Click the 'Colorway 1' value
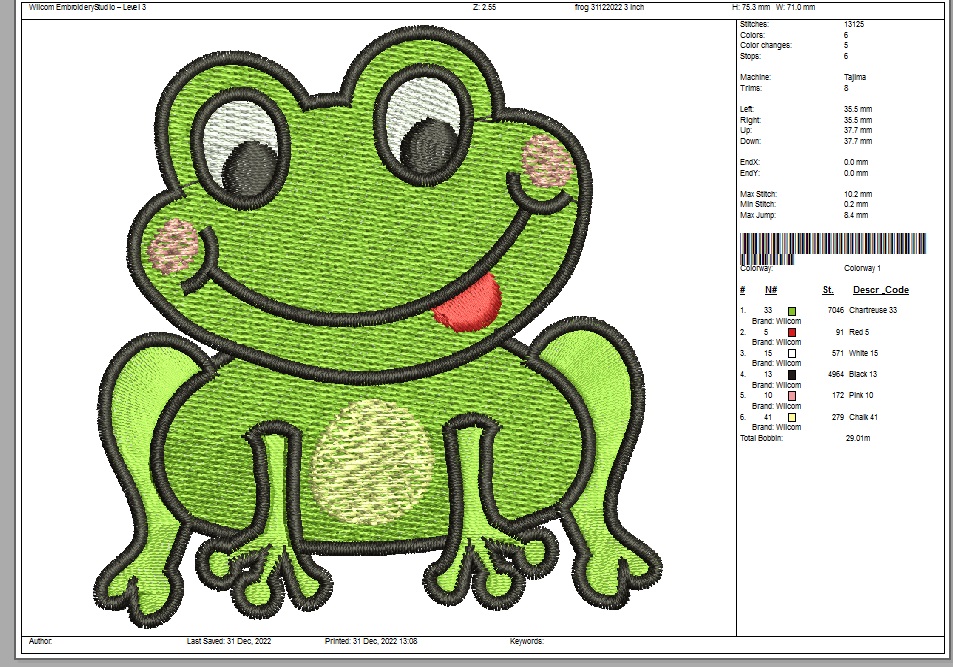The image size is (953, 667). click(x=862, y=268)
